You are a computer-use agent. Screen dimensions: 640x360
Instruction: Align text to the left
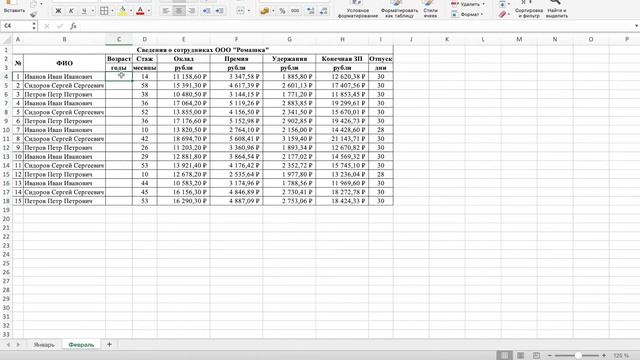tap(166, 11)
